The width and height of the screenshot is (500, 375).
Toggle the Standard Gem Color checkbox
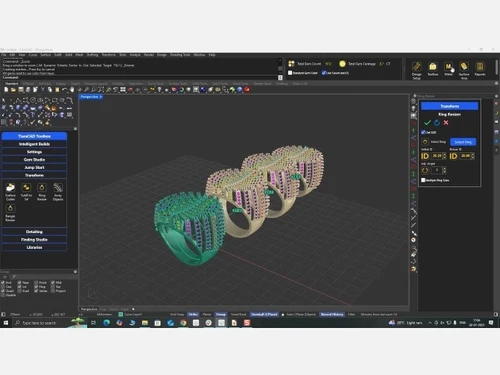(290, 73)
